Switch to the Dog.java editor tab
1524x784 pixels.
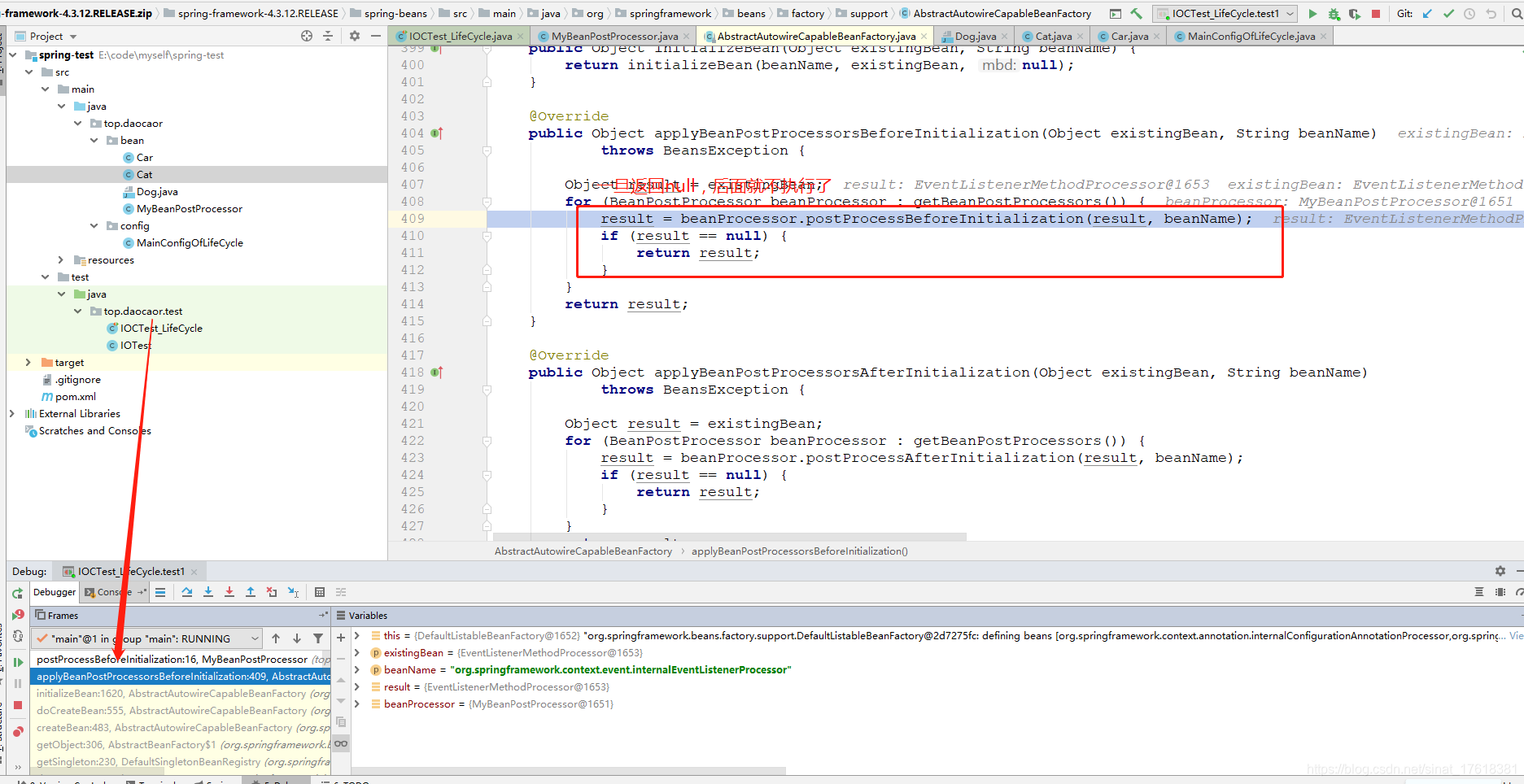pos(974,37)
